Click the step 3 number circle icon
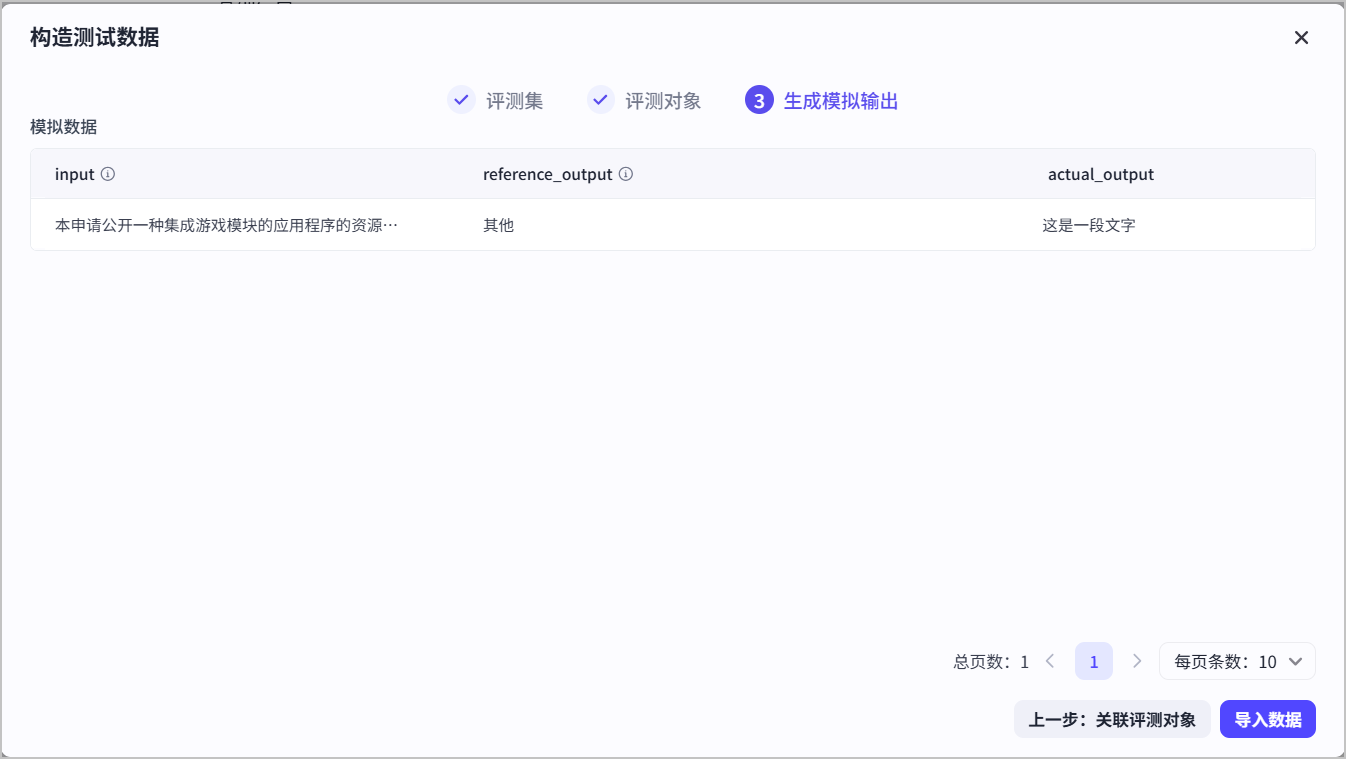Screen dimensions: 1346x759 pos(759,100)
